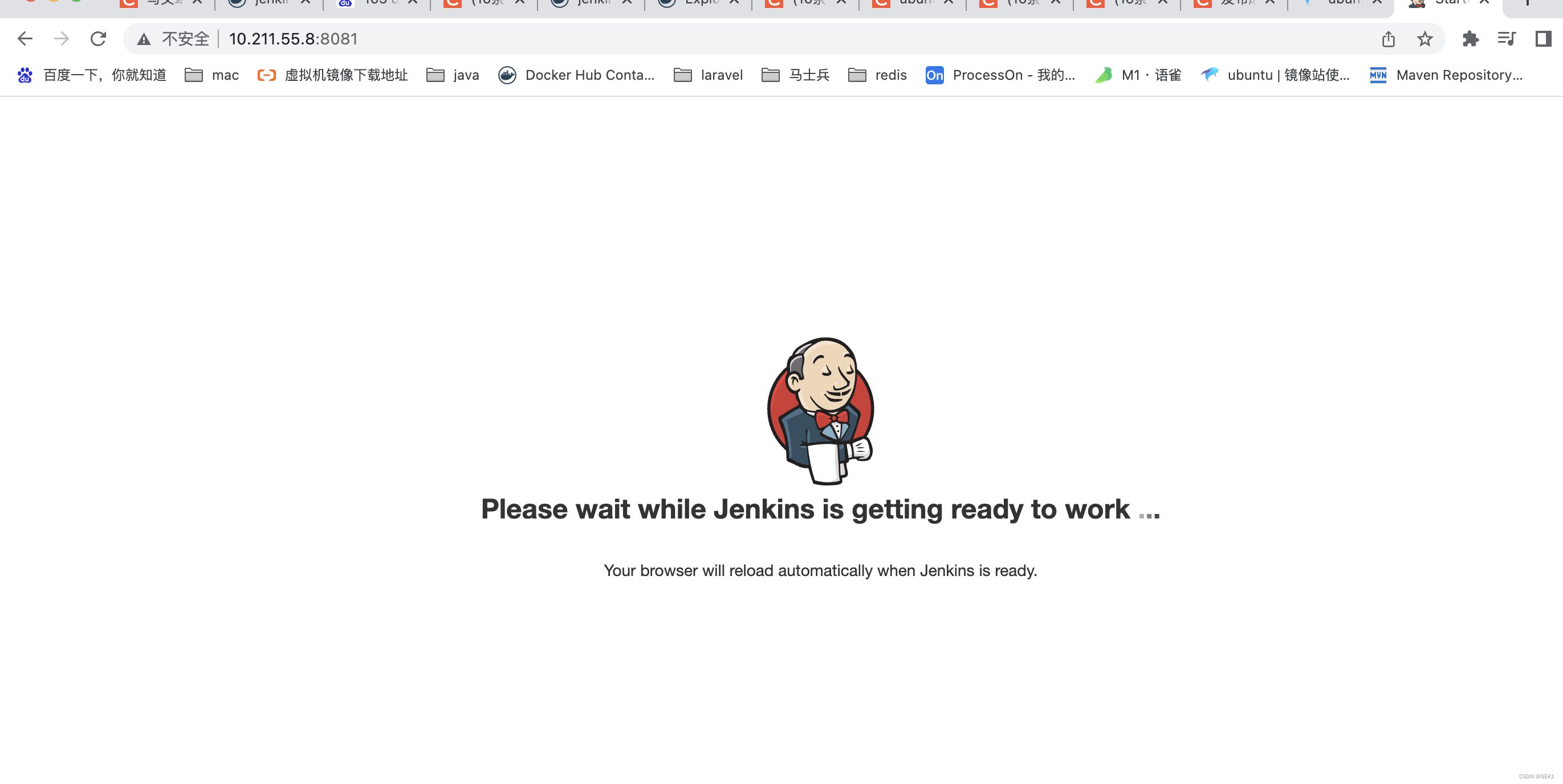Screen dimensions: 1563x784
Task: Open the ProcessOn bookmark
Action: click(x=1000, y=75)
